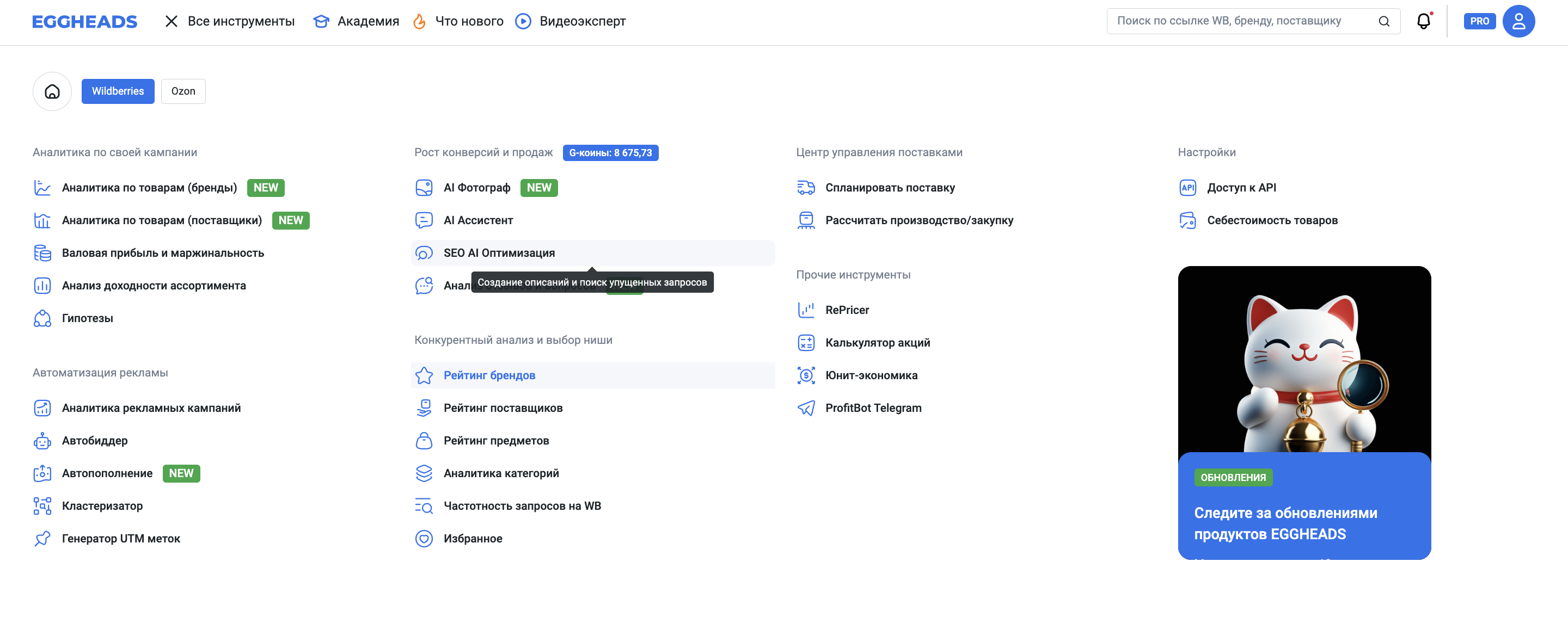Click the EGGHEADS logo
The height and width of the screenshot is (617, 1568).
(x=84, y=21)
